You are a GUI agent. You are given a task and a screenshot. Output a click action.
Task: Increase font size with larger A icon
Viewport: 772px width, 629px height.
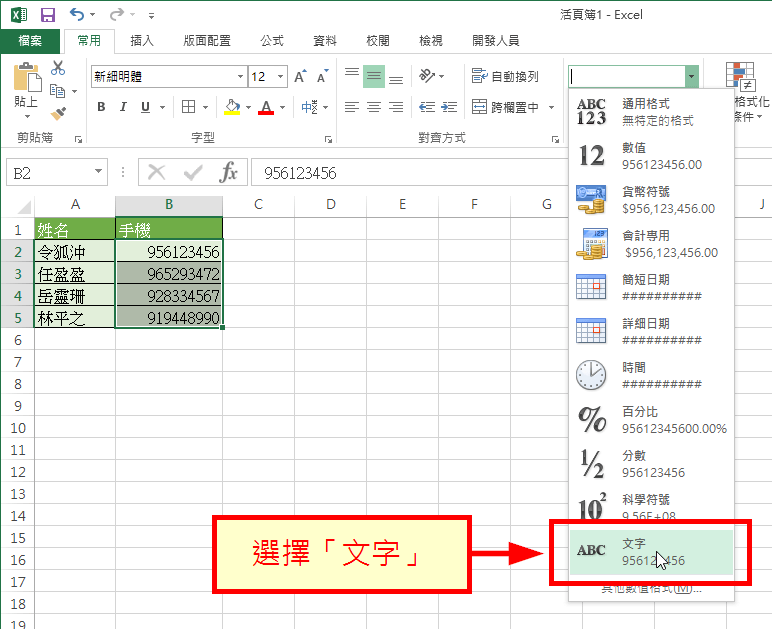tap(300, 76)
